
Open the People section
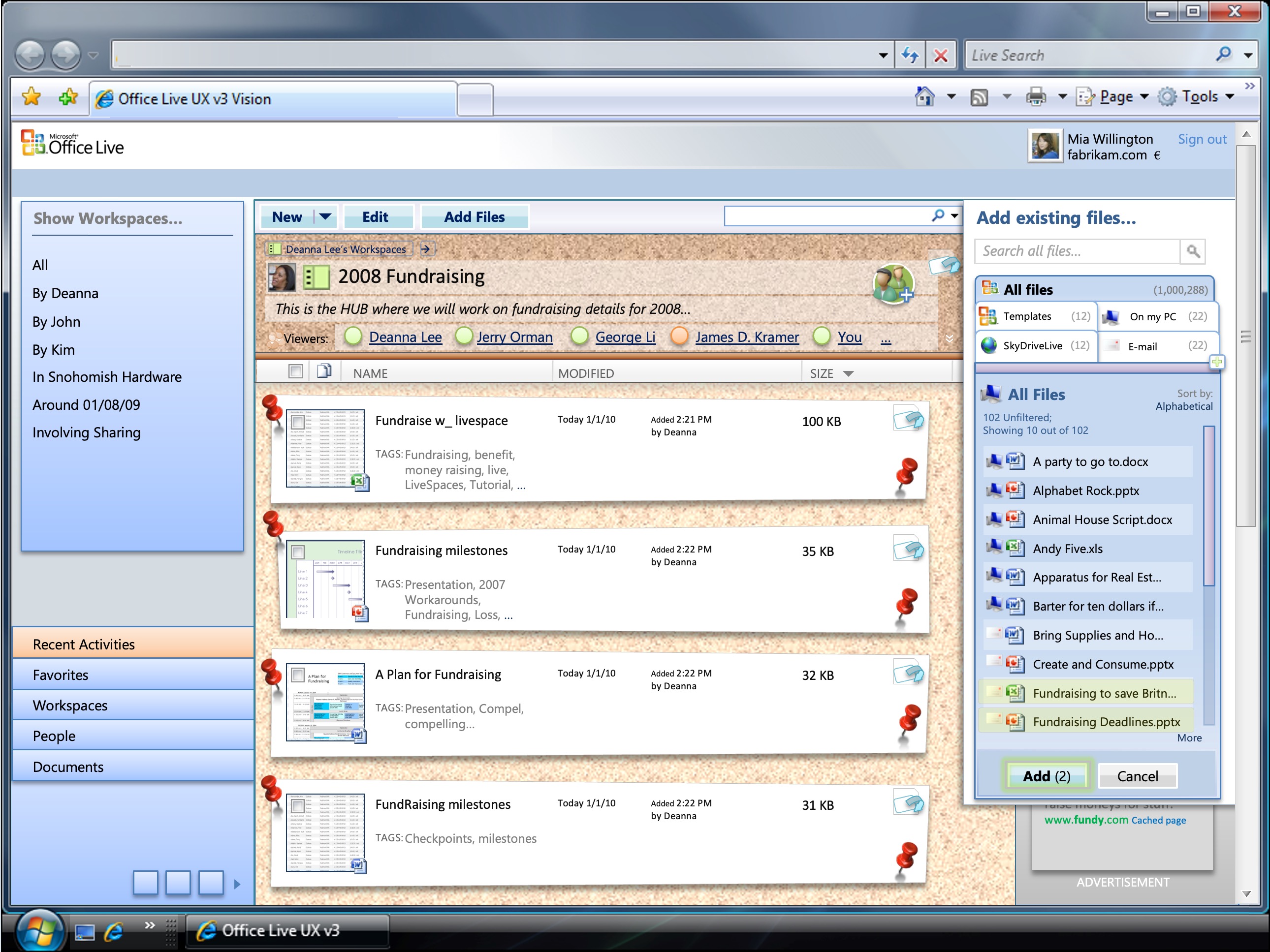tap(132, 736)
